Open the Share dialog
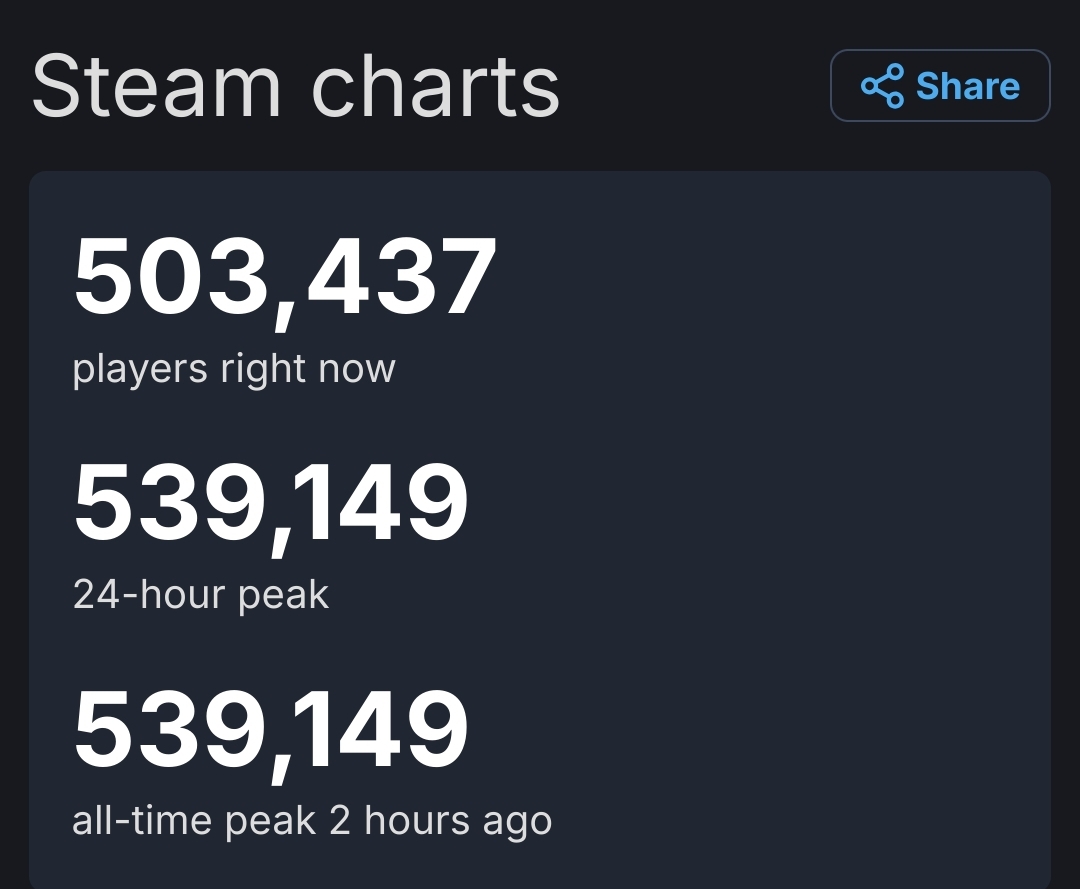This screenshot has width=1080, height=889. click(x=940, y=86)
